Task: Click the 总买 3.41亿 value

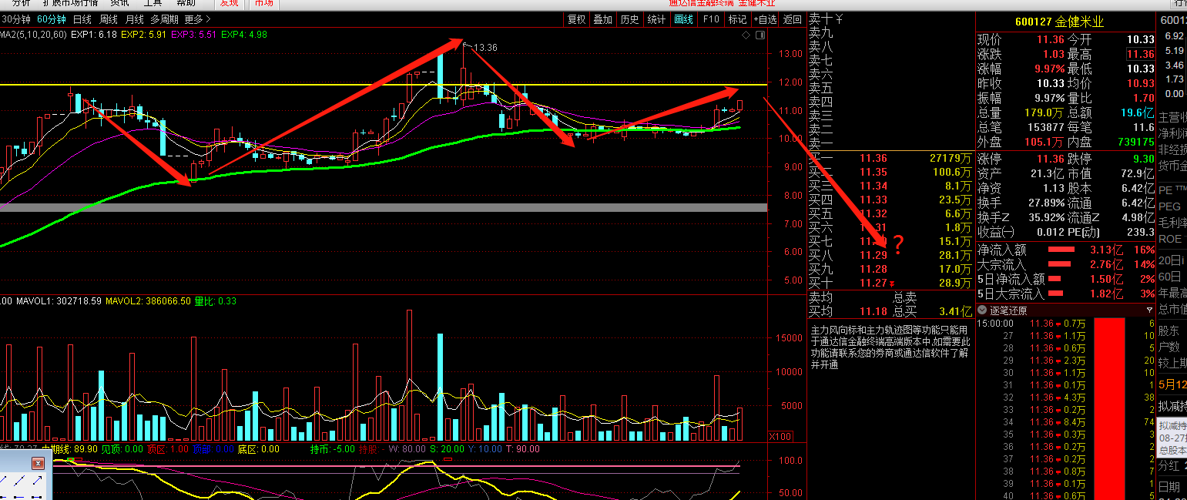Action: coord(953,311)
